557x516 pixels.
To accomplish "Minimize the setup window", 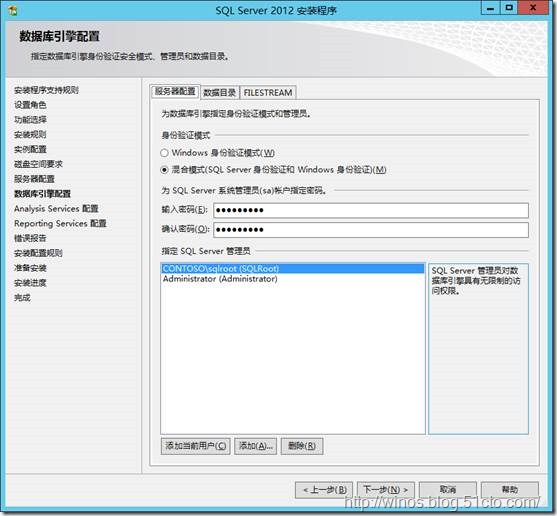I will [x=491, y=8].
